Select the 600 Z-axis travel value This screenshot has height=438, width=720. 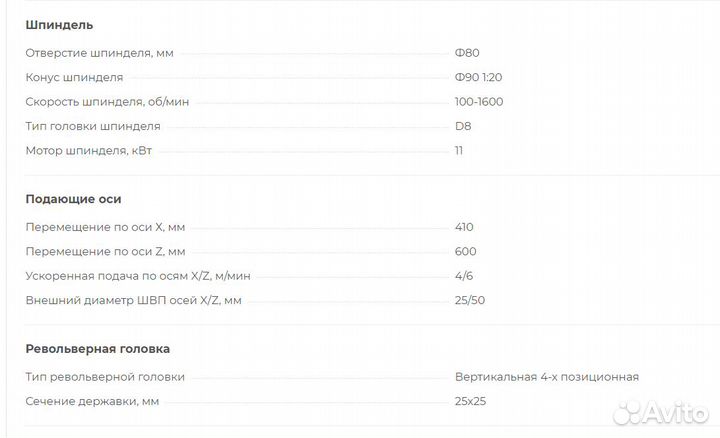[465, 252]
